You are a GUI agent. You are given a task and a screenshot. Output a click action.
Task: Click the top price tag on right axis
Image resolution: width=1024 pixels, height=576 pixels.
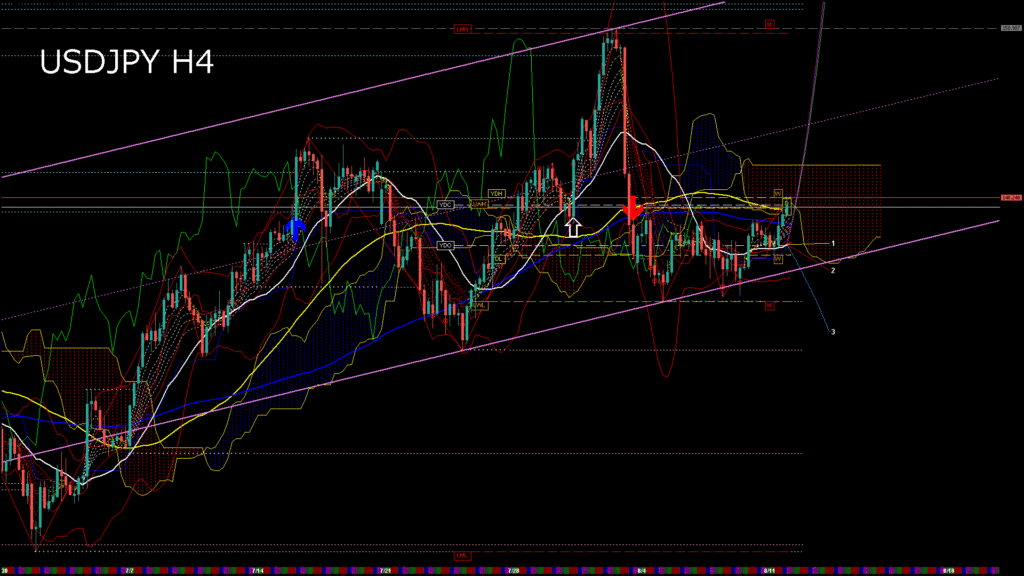[x=1010, y=28]
